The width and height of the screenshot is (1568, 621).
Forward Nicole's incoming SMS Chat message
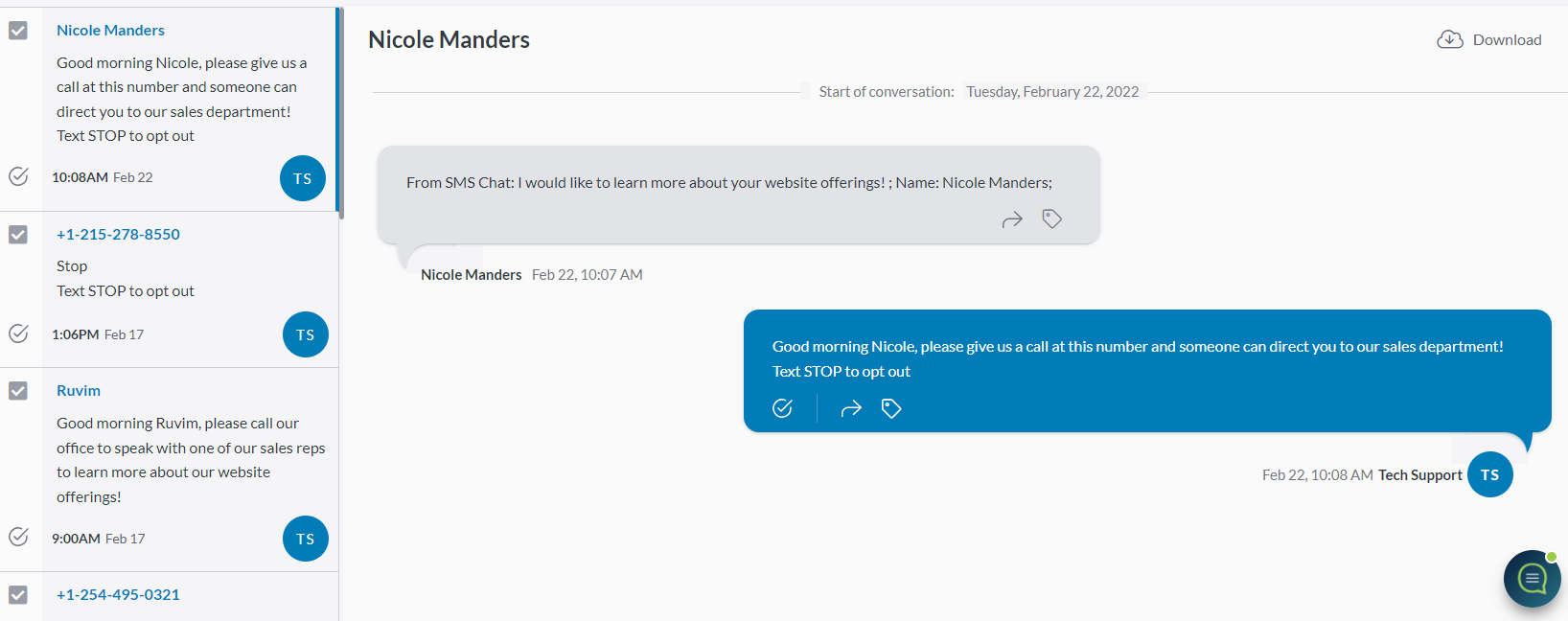[x=1012, y=219]
